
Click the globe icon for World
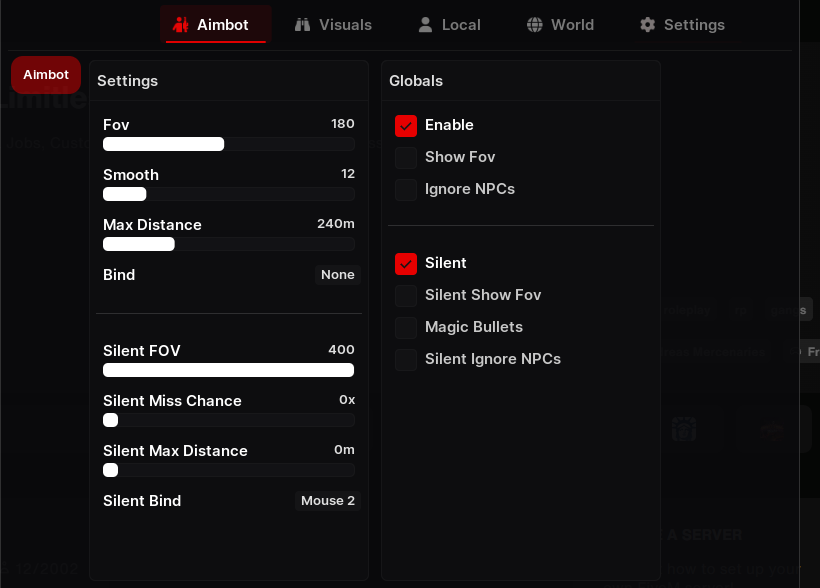tap(534, 25)
